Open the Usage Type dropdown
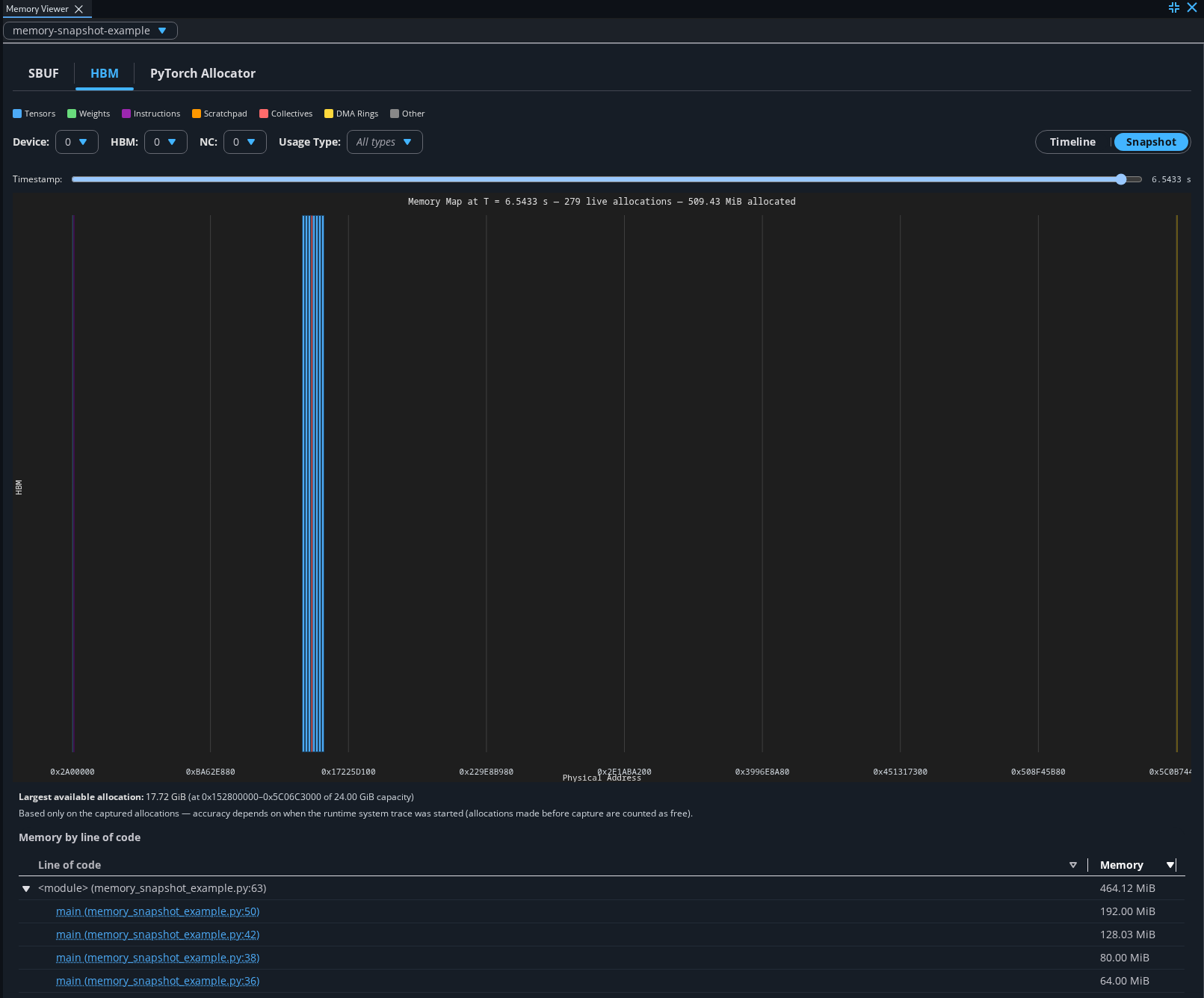 coord(385,142)
